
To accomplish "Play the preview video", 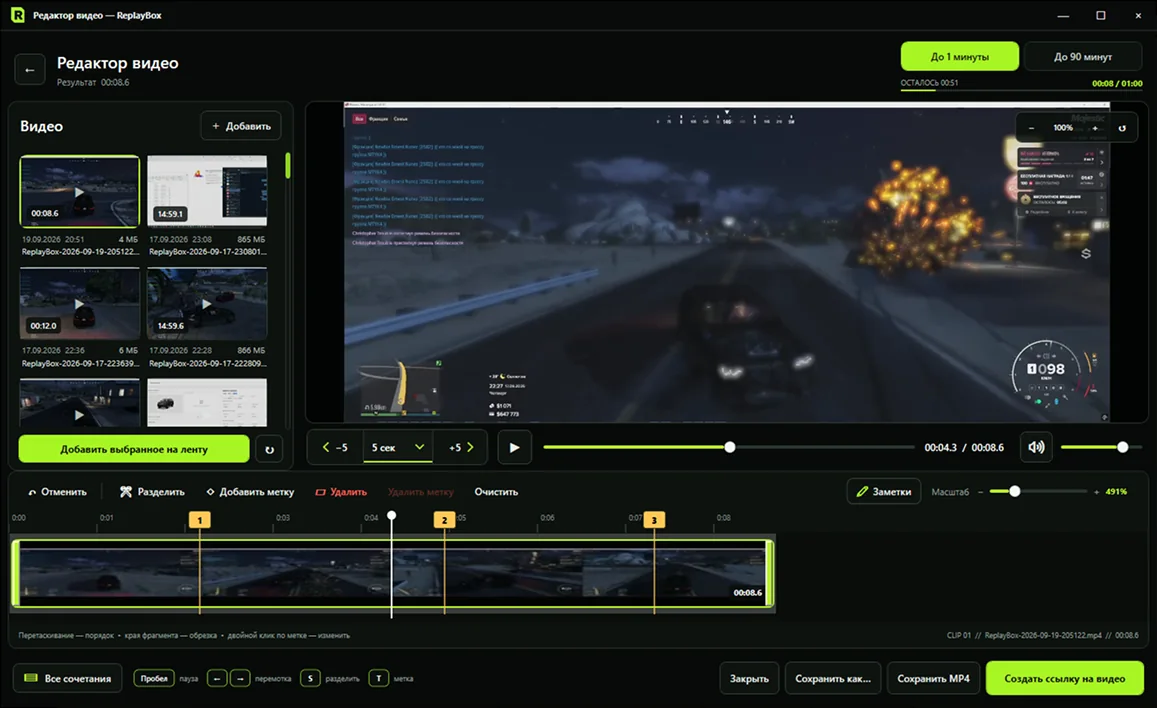I will click(x=514, y=447).
